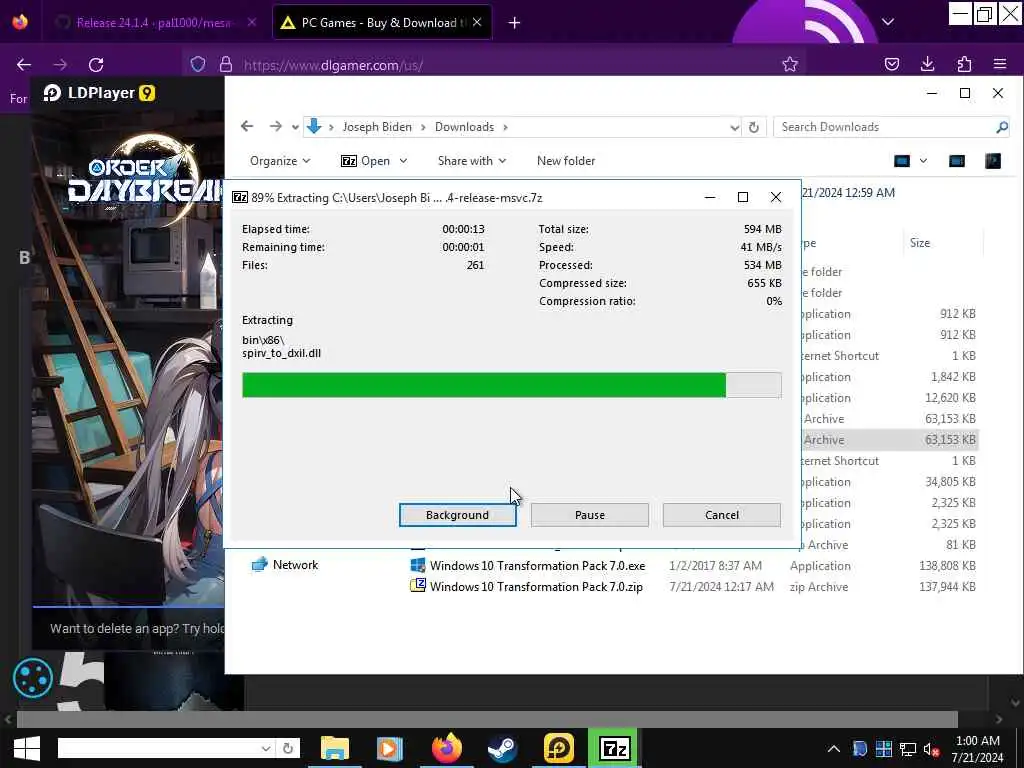1024x768 pixels.
Task: Expand the view options dropdown arrow
Action: (923, 161)
